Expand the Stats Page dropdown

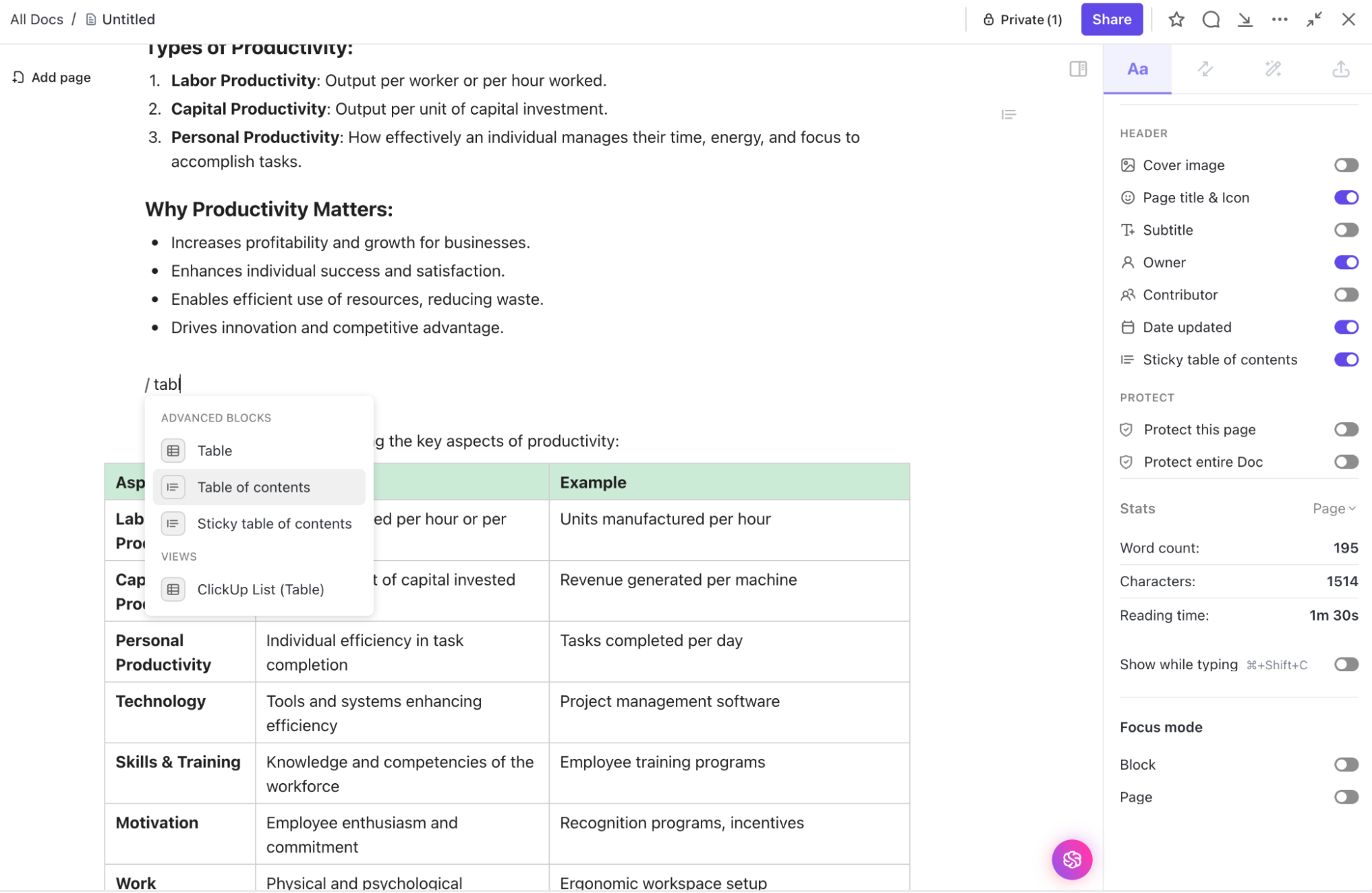coord(1334,509)
